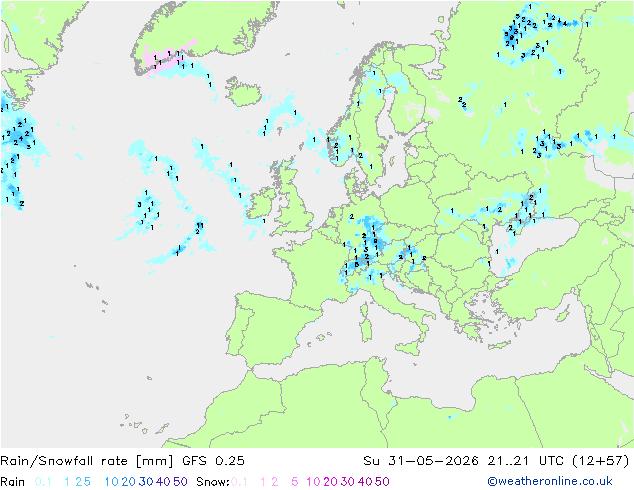The image size is (634, 490).
Task: Click the (12+57) forecast offset label
Action: [x=600, y=461]
